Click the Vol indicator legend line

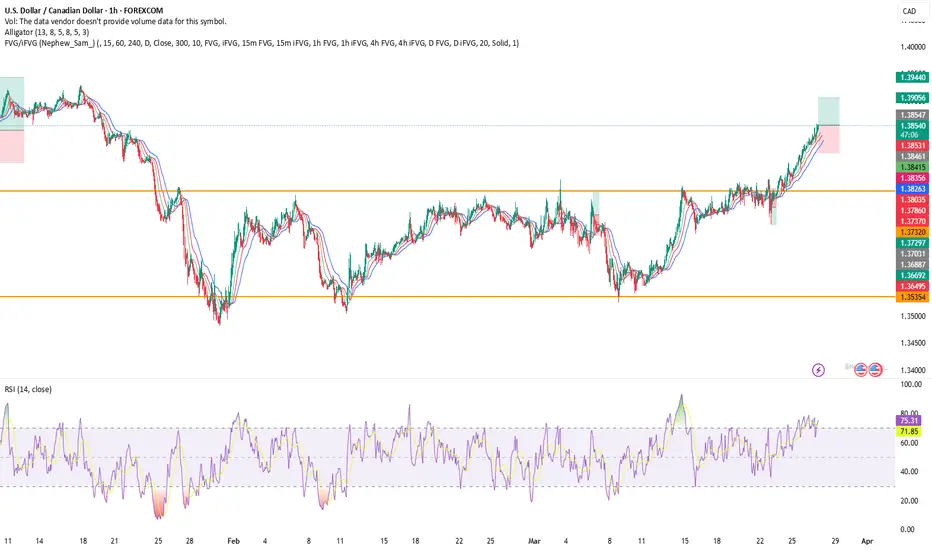115,21
